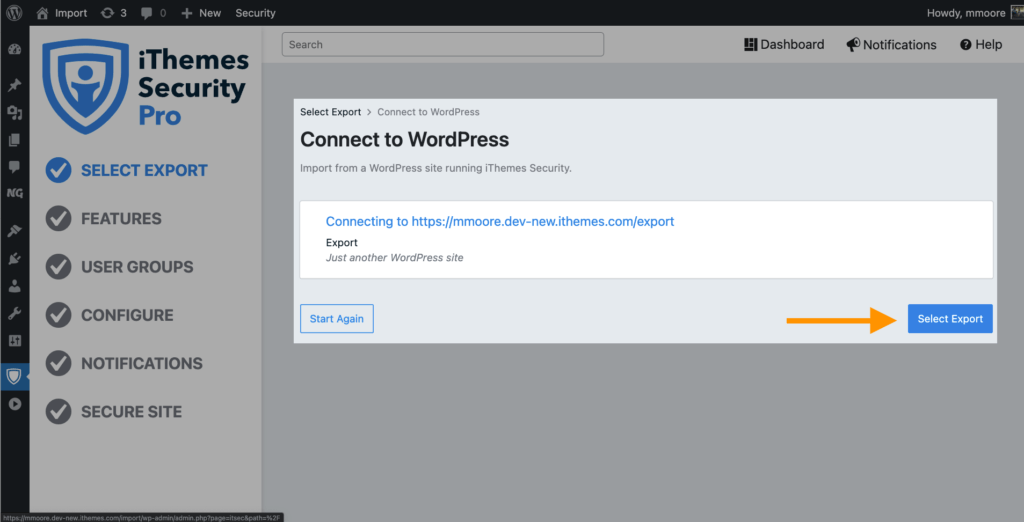Open the 3 pending updates icon
The image size is (1024, 522).
[x=114, y=12]
